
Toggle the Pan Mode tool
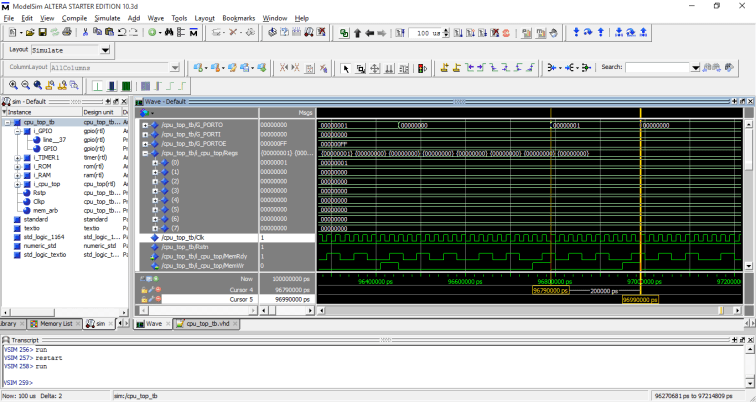click(x=375, y=68)
